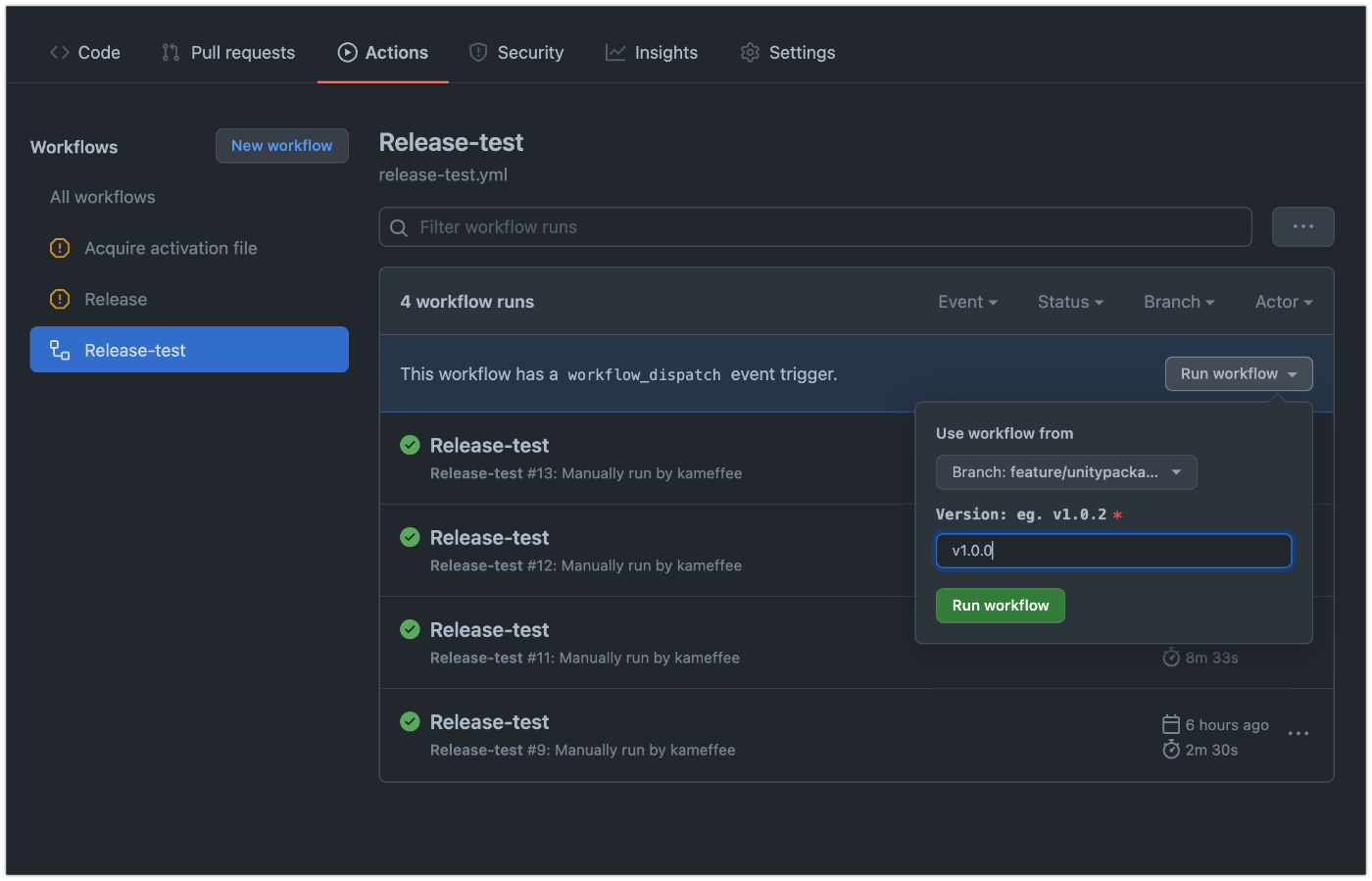The height and width of the screenshot is (881, 1372).
Task: Click stopwatch icon next to 8m 33s
Action: [x=1171, y=658]
